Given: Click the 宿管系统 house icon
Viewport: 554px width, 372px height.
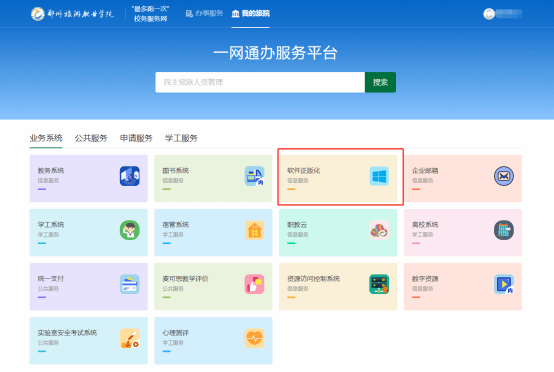Looking at the screenshot, I should coord(254,230).
